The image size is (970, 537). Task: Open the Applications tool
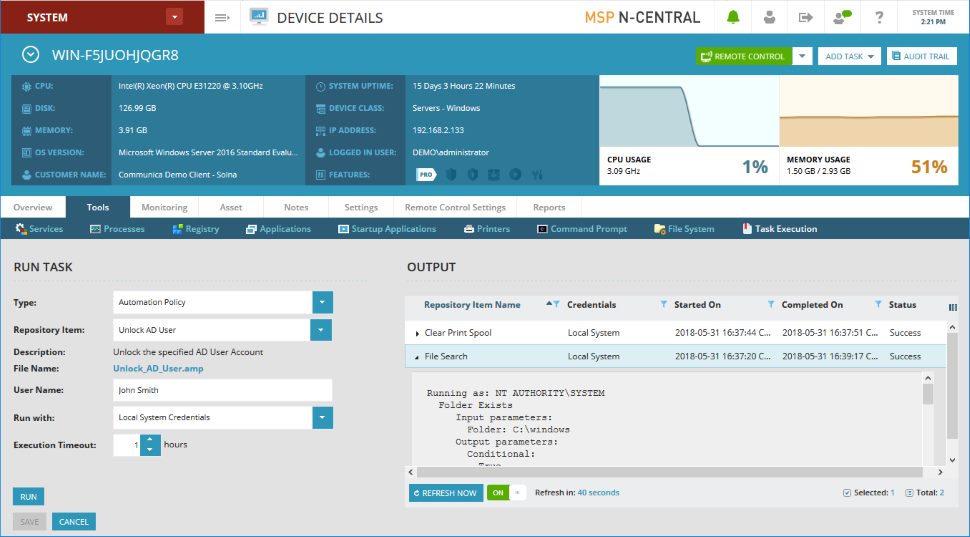point(278,229)
